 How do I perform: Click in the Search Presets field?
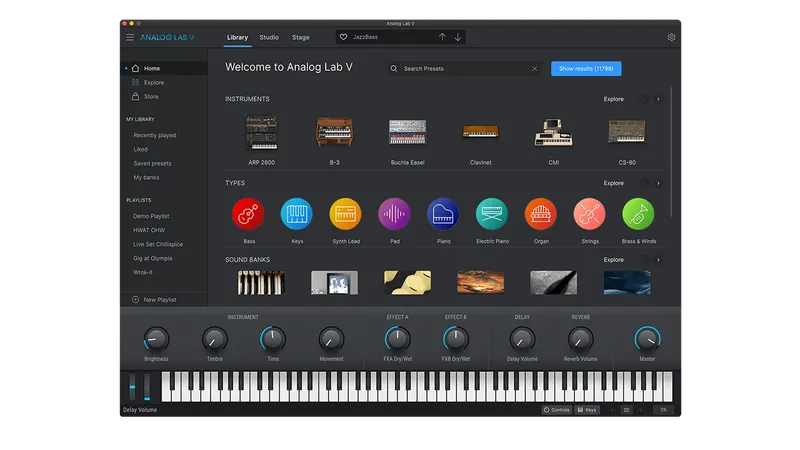pos(464,68)
